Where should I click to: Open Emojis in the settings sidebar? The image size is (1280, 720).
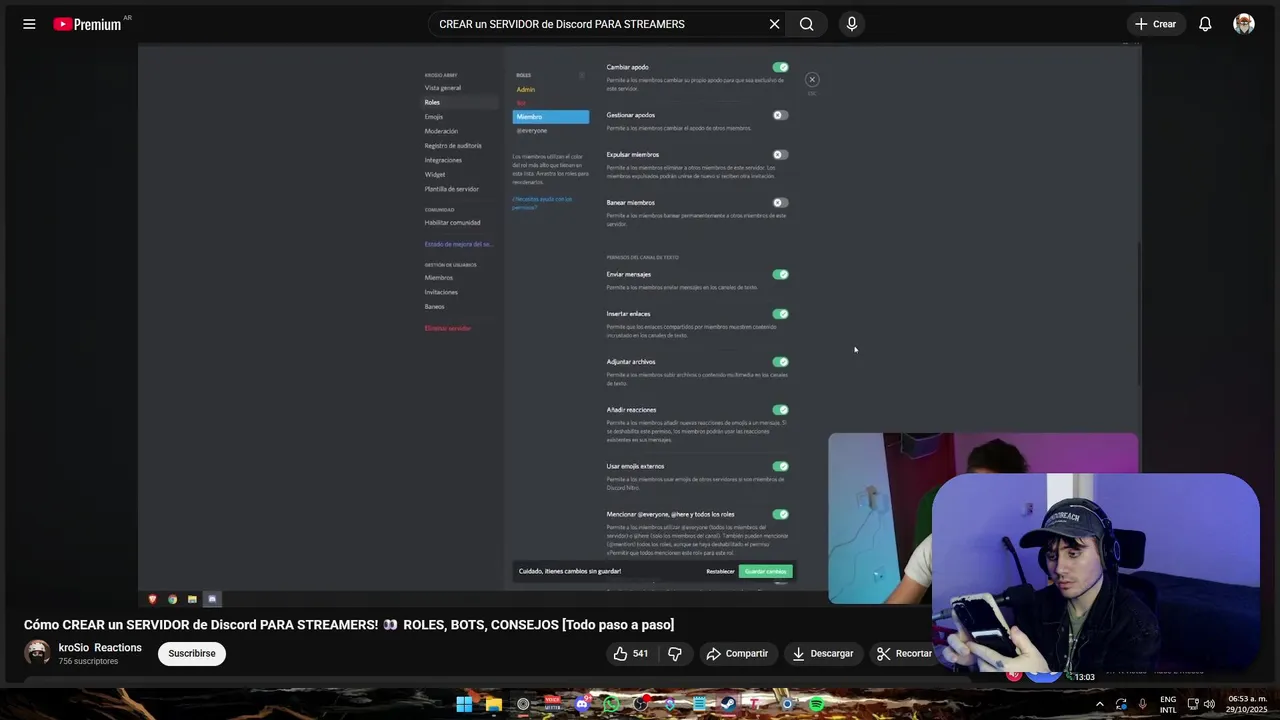434,117
